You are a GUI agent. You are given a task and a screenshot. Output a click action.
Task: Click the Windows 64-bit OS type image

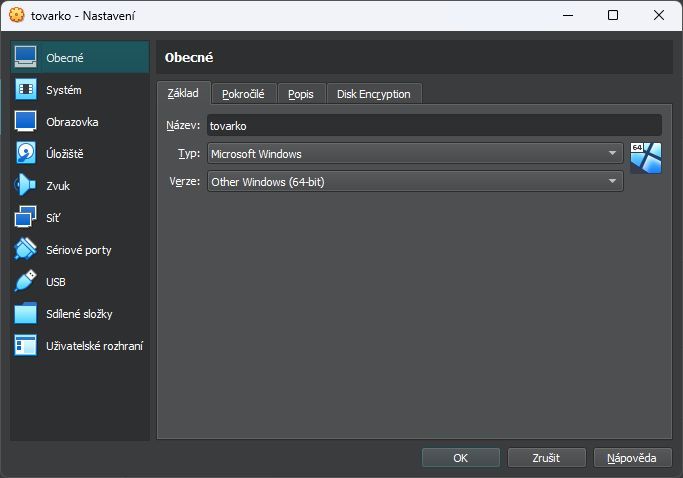645,158
